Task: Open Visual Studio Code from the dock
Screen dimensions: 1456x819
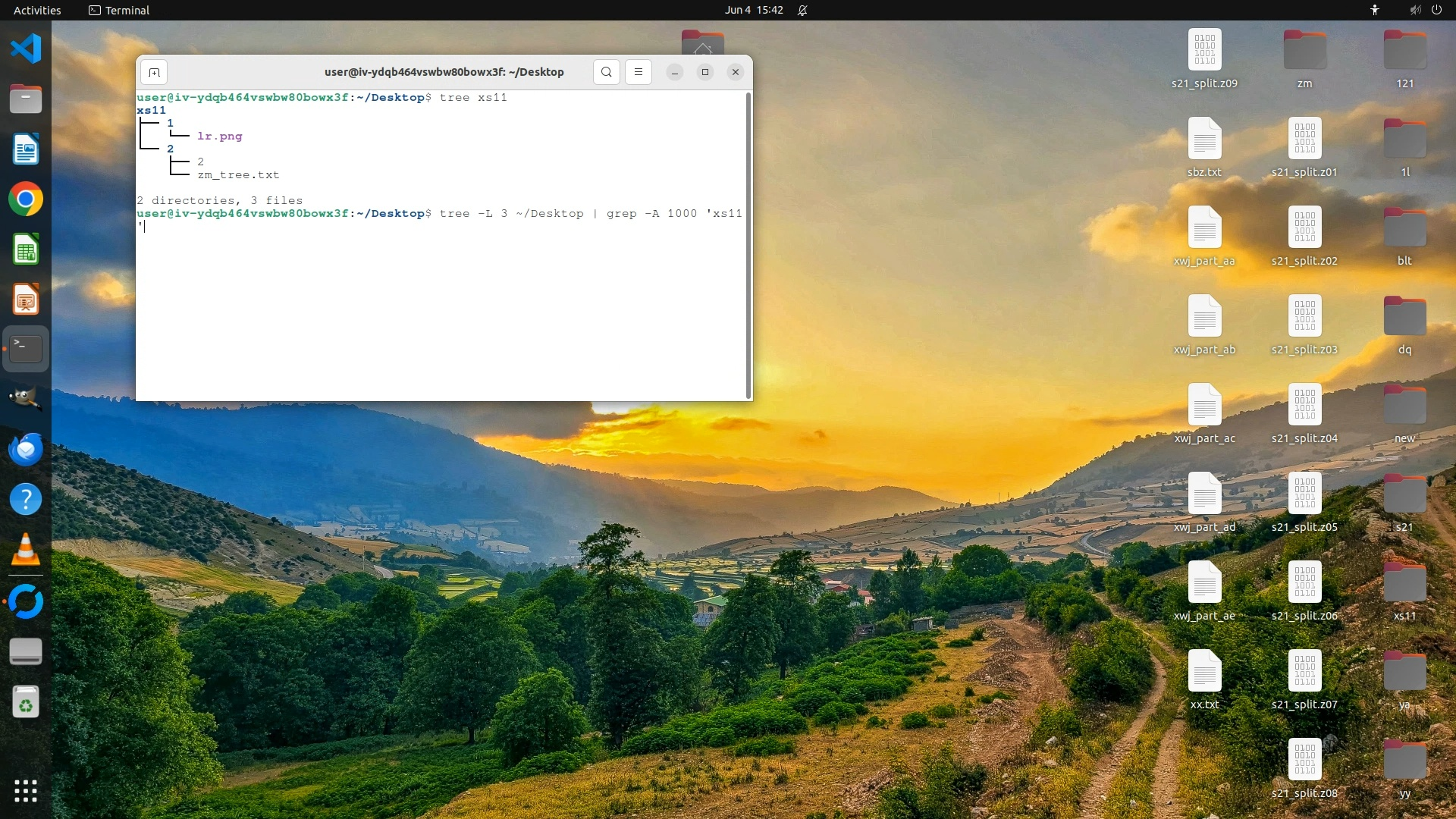Action: (x=26, y=49)
